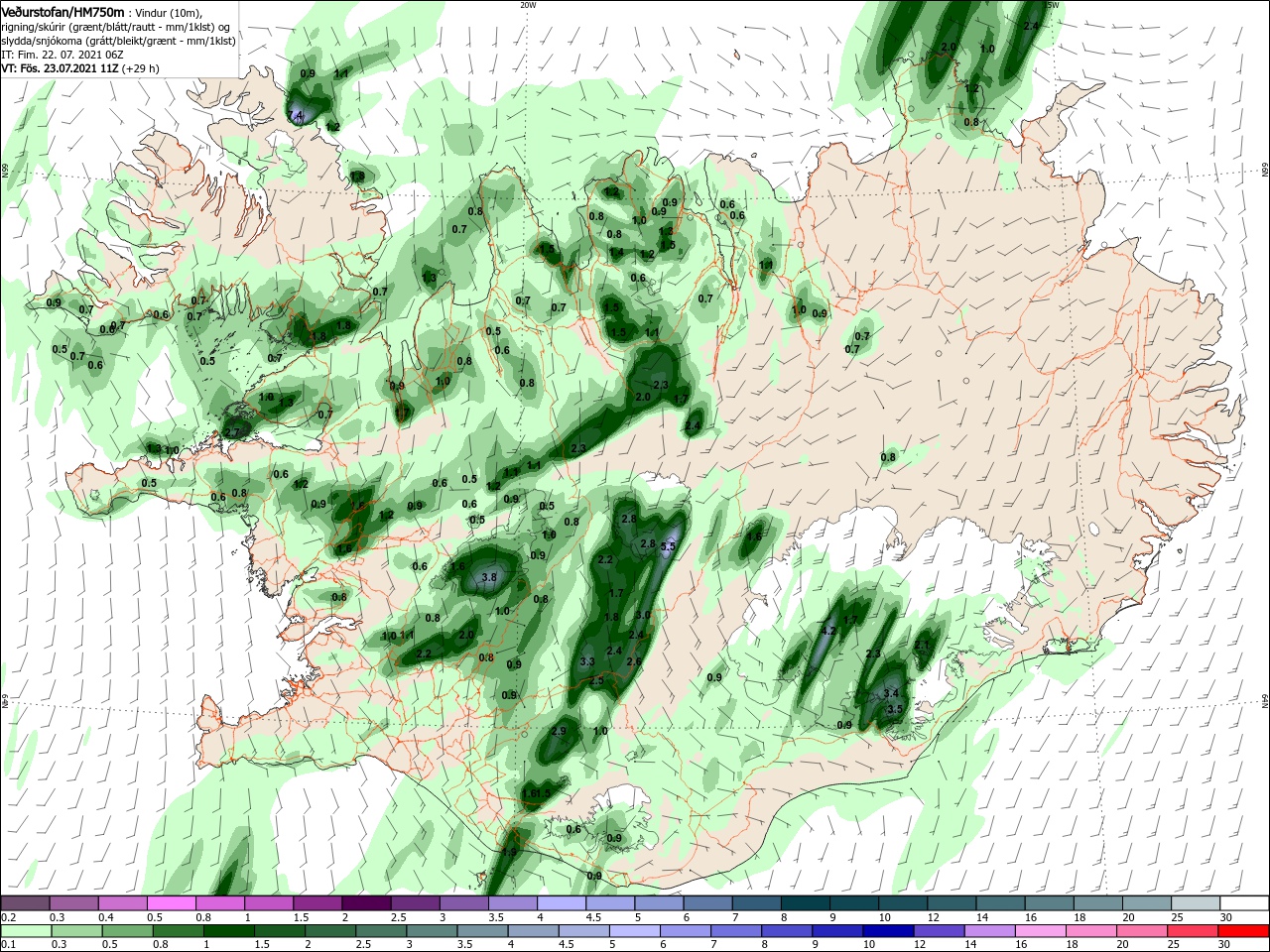This screenshot has height=952, width=1270.
Task: Click the 3.8 precipitation value on the map
Action: [x=488, y=577]
